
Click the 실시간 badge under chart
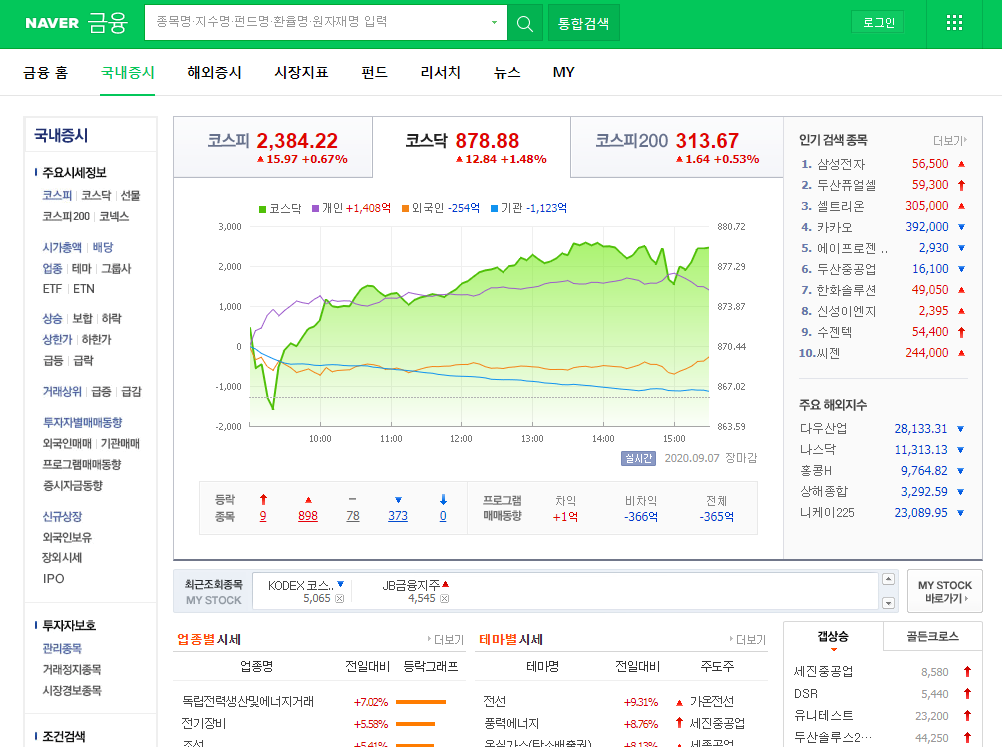point(638,458)
